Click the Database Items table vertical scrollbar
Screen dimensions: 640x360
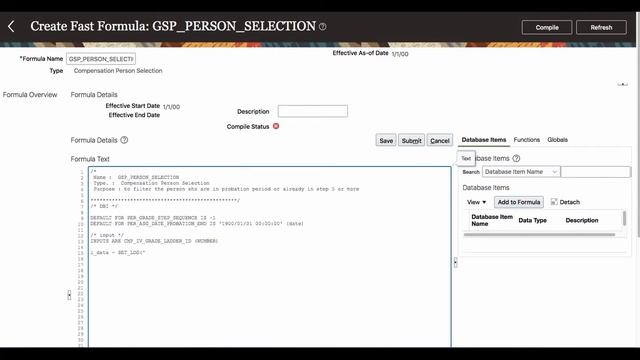(x=624, y=218)
